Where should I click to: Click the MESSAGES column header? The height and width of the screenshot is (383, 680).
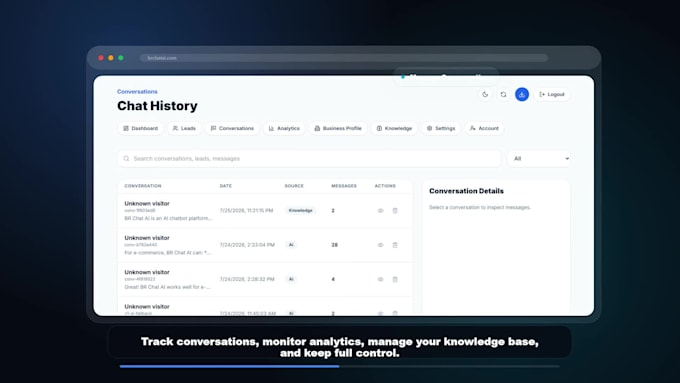click(344, 186)
